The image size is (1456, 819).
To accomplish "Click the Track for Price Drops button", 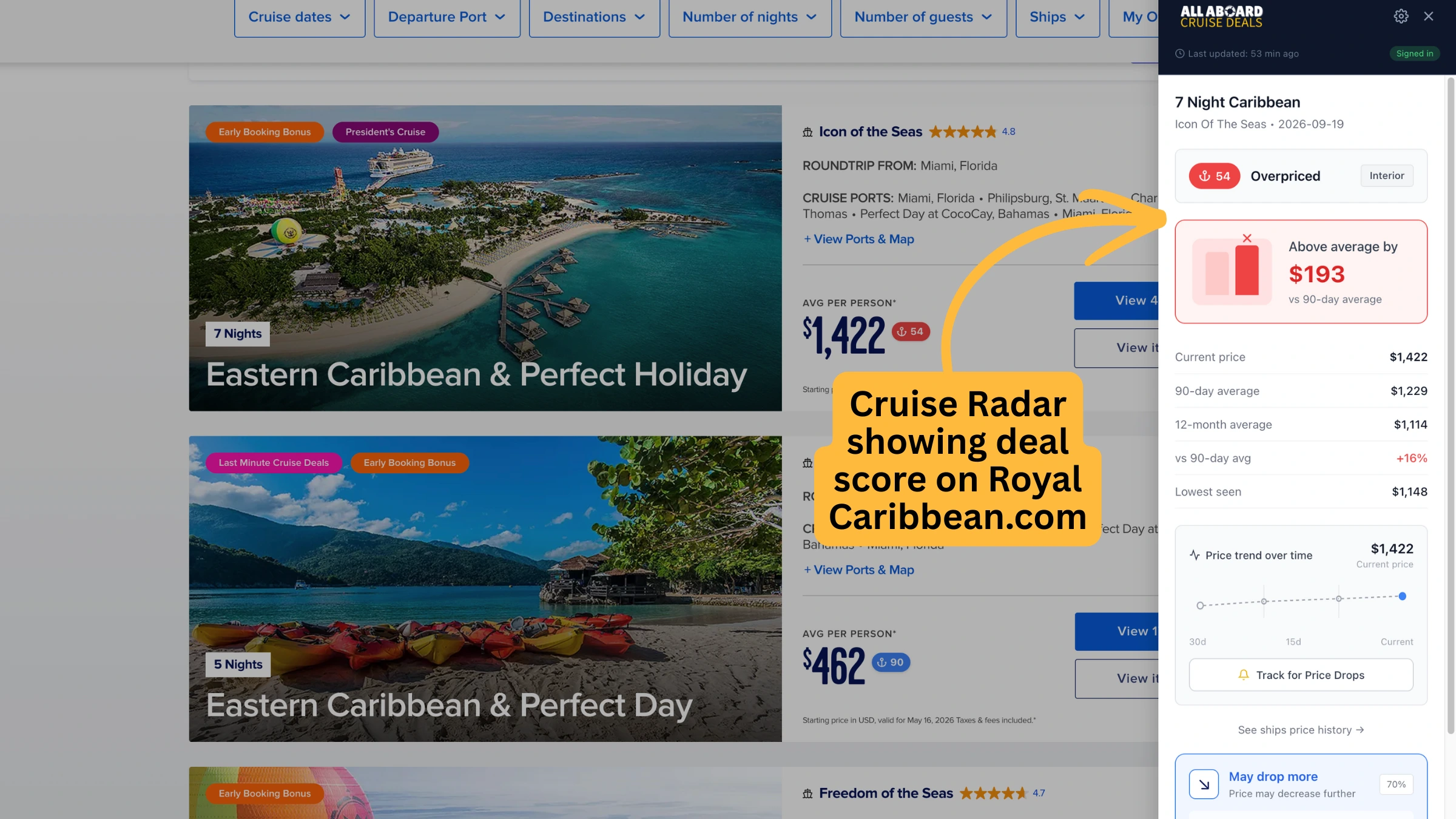I will coord(1301,675).
